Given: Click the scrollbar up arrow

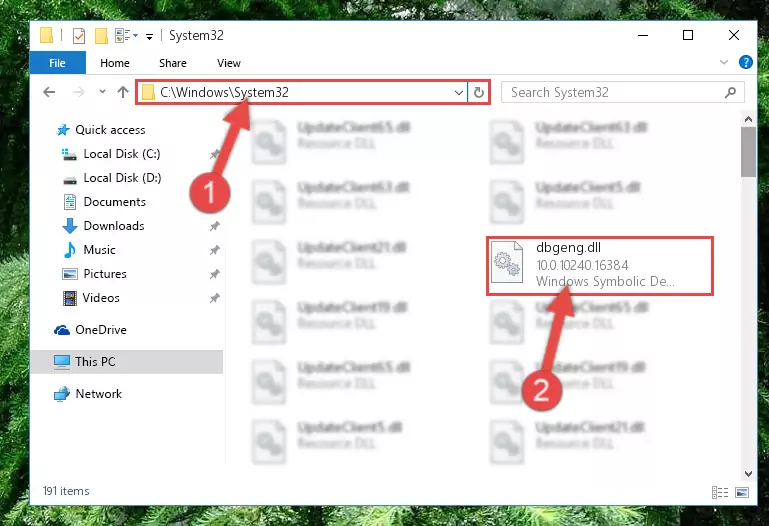Looking at the screenshot, I should (x=748, y=119).
